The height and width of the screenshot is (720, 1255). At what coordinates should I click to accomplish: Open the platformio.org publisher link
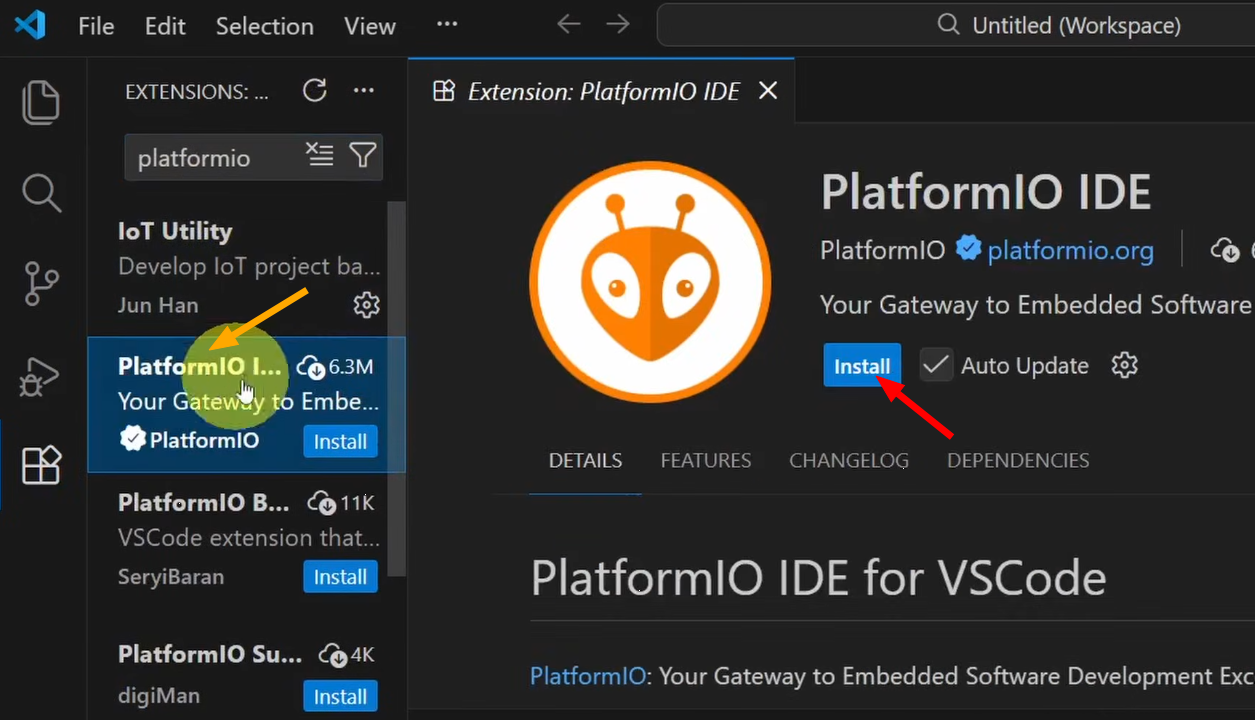[x=1070, y=250]
